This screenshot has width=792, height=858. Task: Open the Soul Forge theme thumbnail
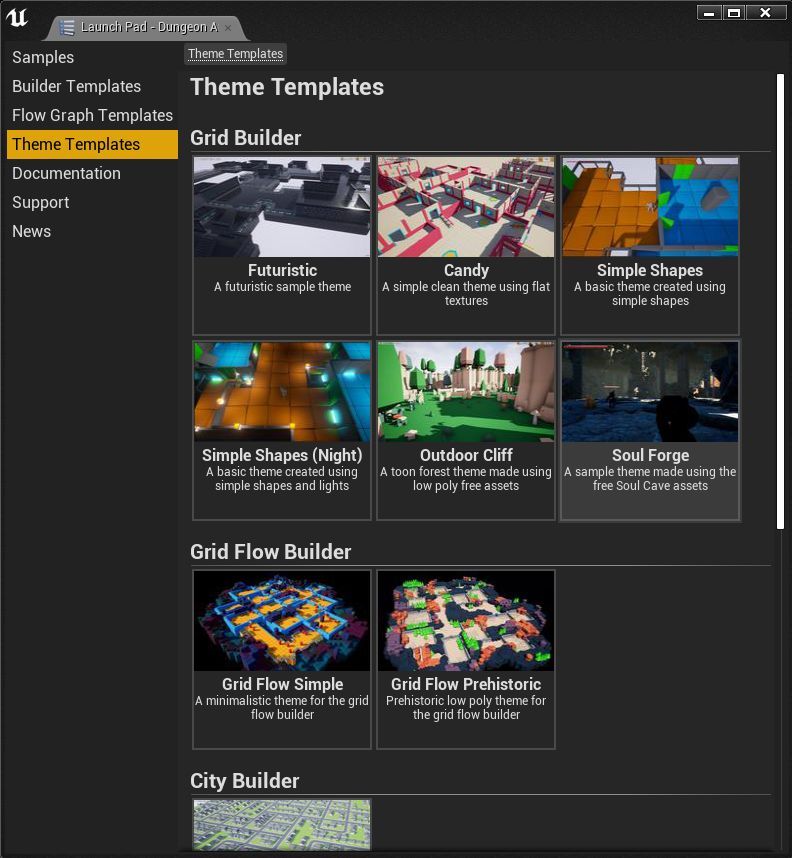click(x=650, y=392)
